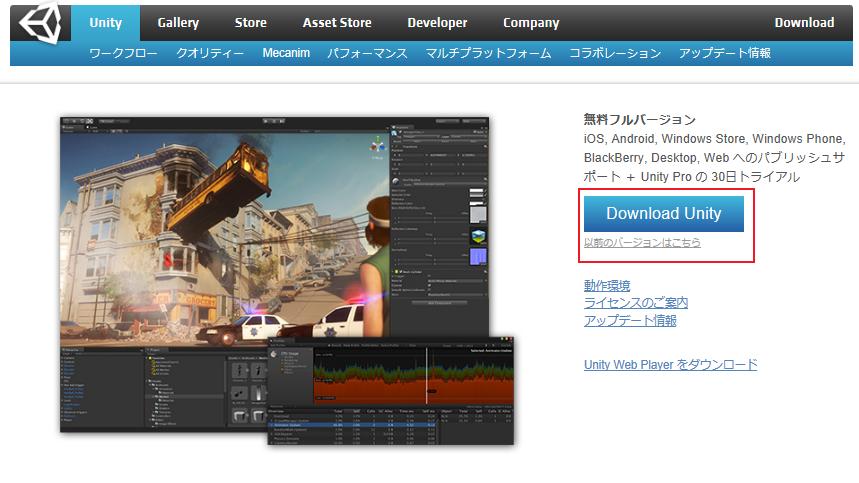Open the Company menu
This screenshot has height=483, width=859.
[531, 23]
